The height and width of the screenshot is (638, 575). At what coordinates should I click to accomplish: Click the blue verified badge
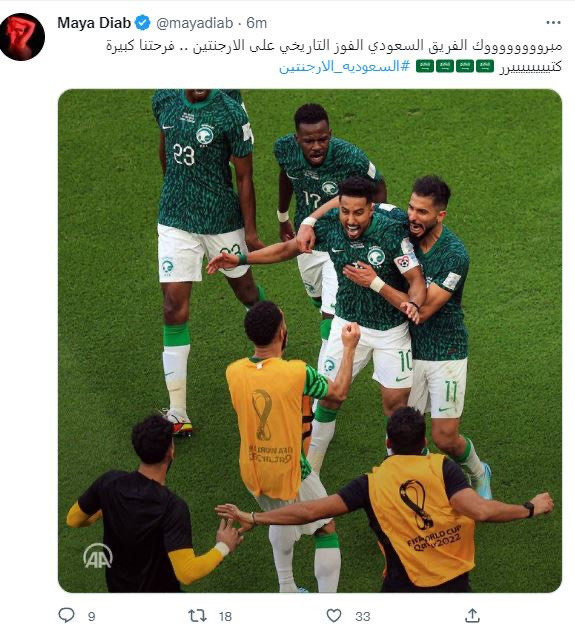(142, 23)
